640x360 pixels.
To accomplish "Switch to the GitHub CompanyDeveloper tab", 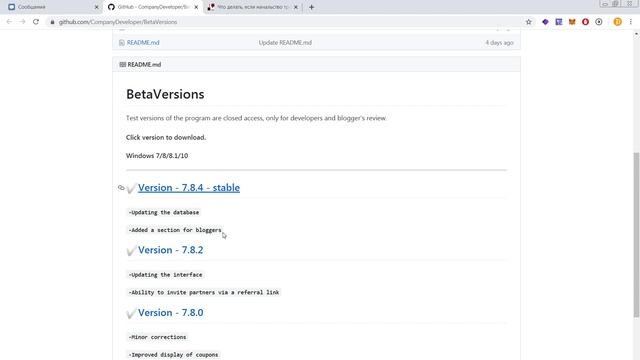I will [x=153, y=7].
